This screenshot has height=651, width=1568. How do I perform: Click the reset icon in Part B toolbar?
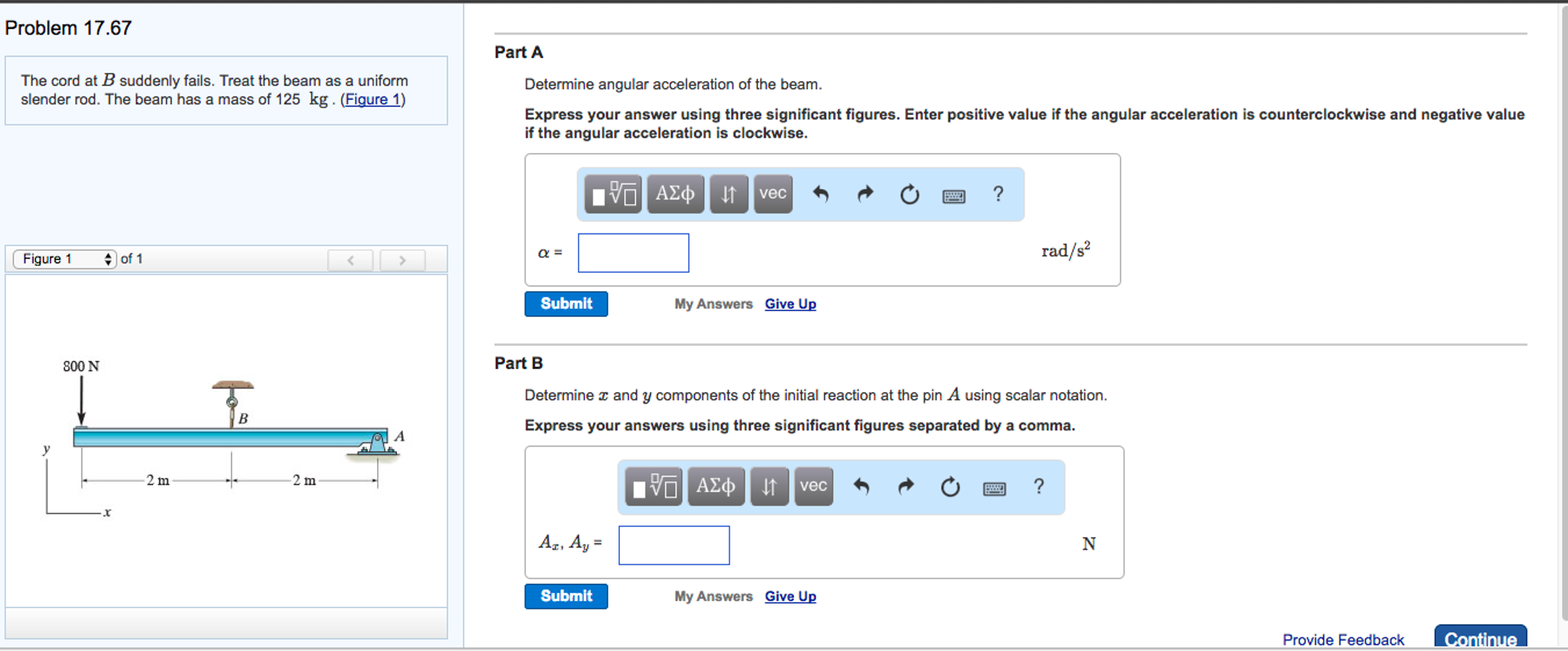click(x=950, y=487)
